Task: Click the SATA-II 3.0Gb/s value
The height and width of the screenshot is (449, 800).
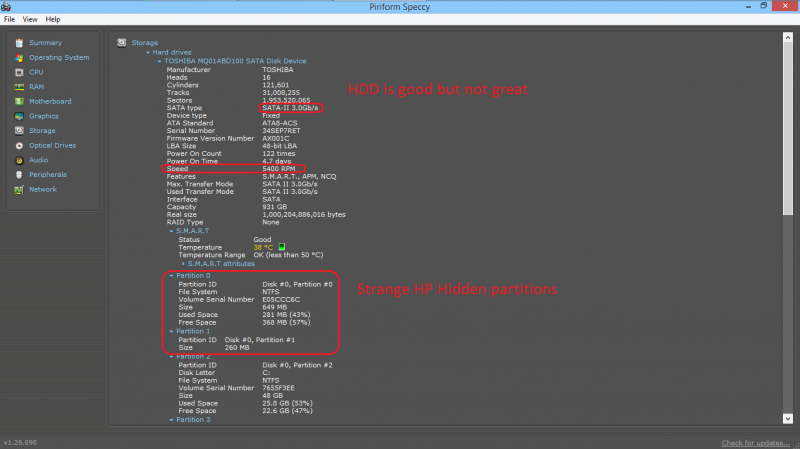Action: coord(290,108)
